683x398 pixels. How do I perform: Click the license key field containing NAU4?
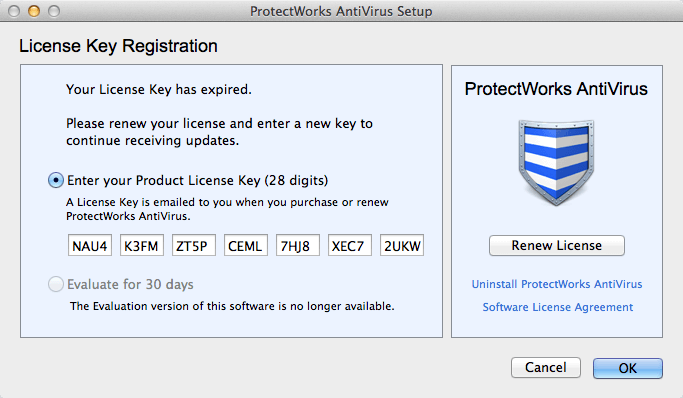click(90, 246)
